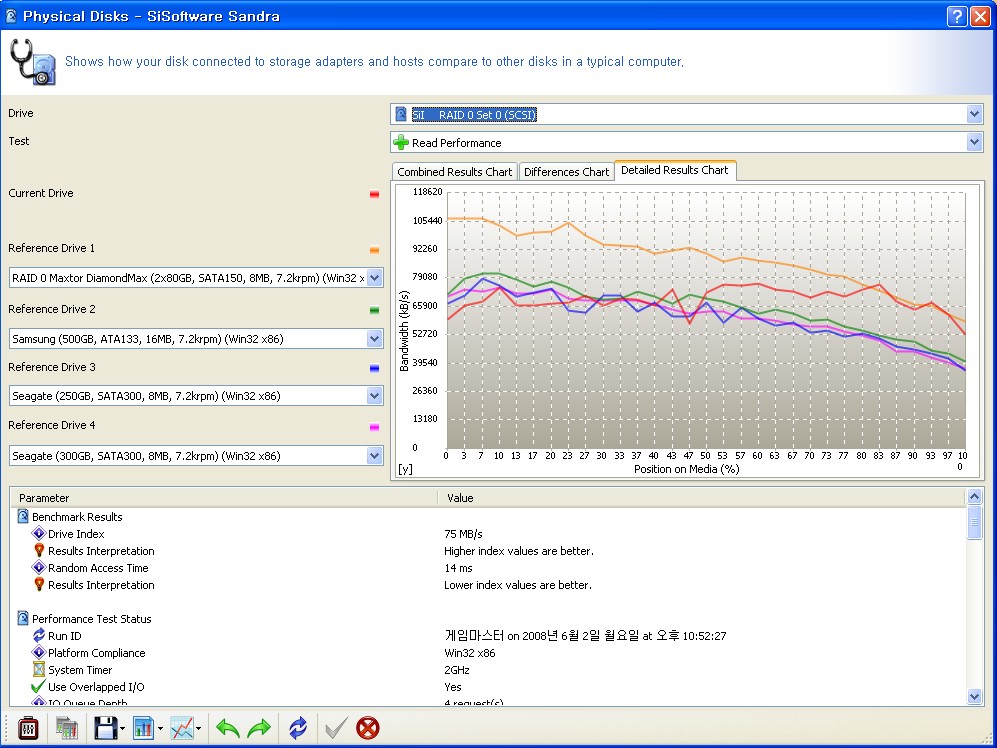Viewport: 997px width, 748px height.
Task: Click the lightbulb icon beside Lower index values
Action: 39,584
